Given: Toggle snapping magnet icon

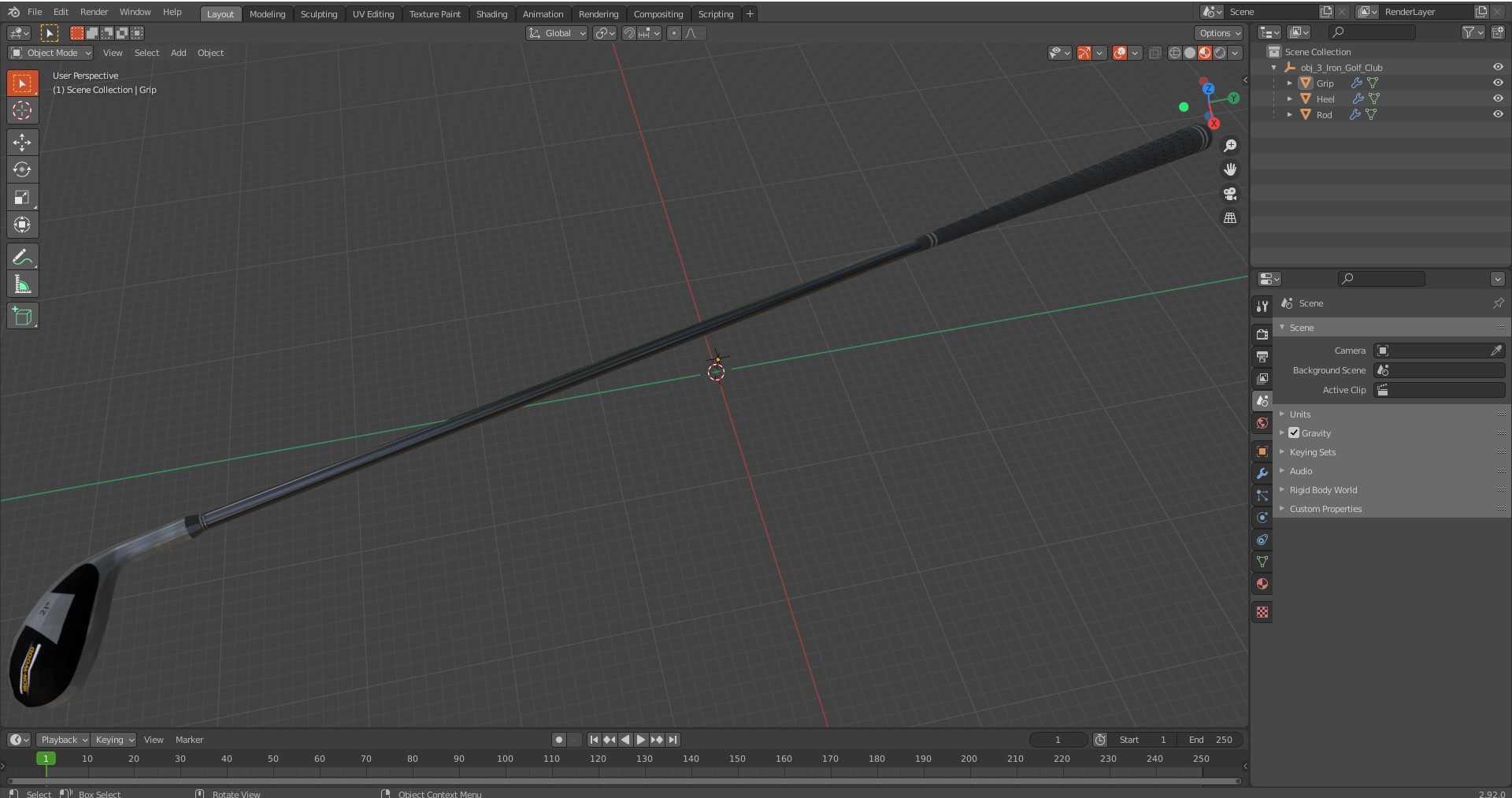Looking at the screenshot, I should point(628,33).
